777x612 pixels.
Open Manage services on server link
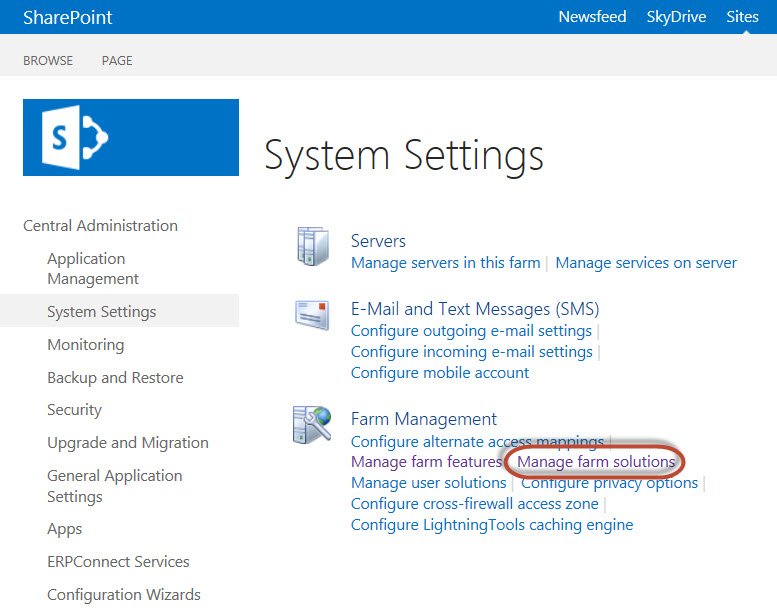[x=646, y=263]
